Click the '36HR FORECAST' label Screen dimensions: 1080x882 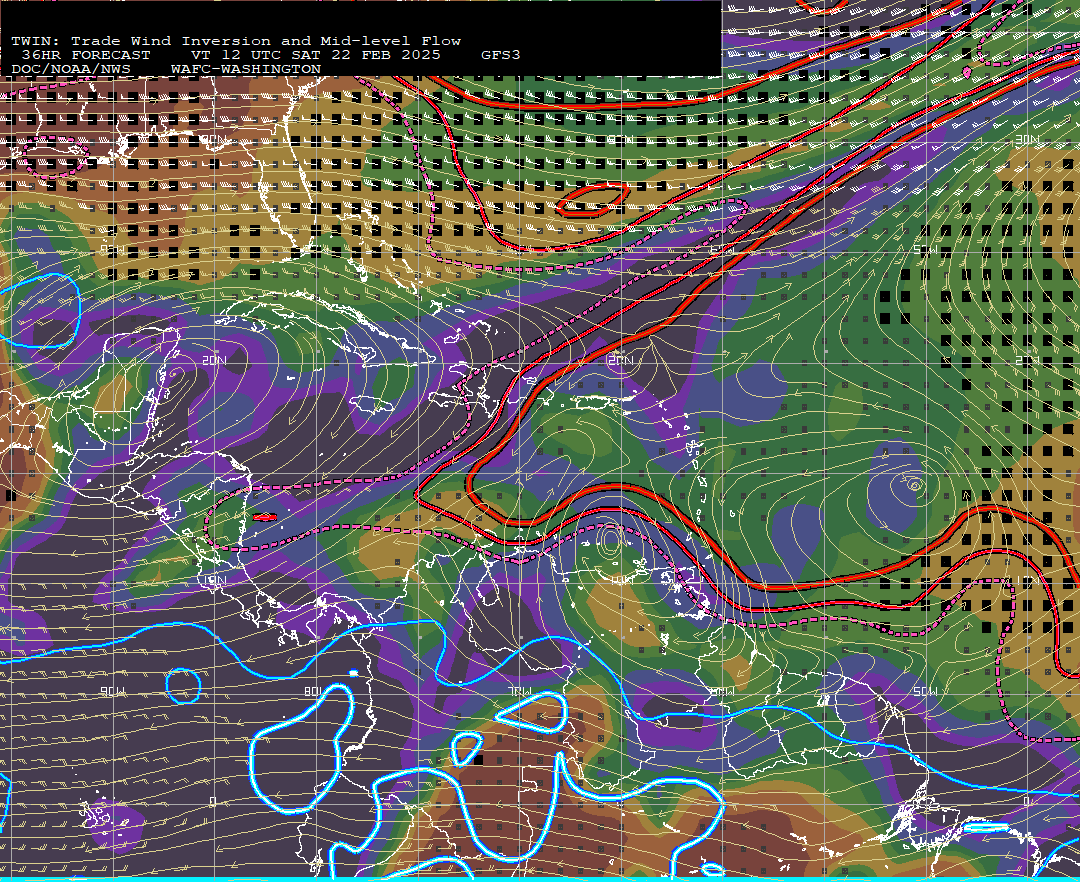click(85, 55)
